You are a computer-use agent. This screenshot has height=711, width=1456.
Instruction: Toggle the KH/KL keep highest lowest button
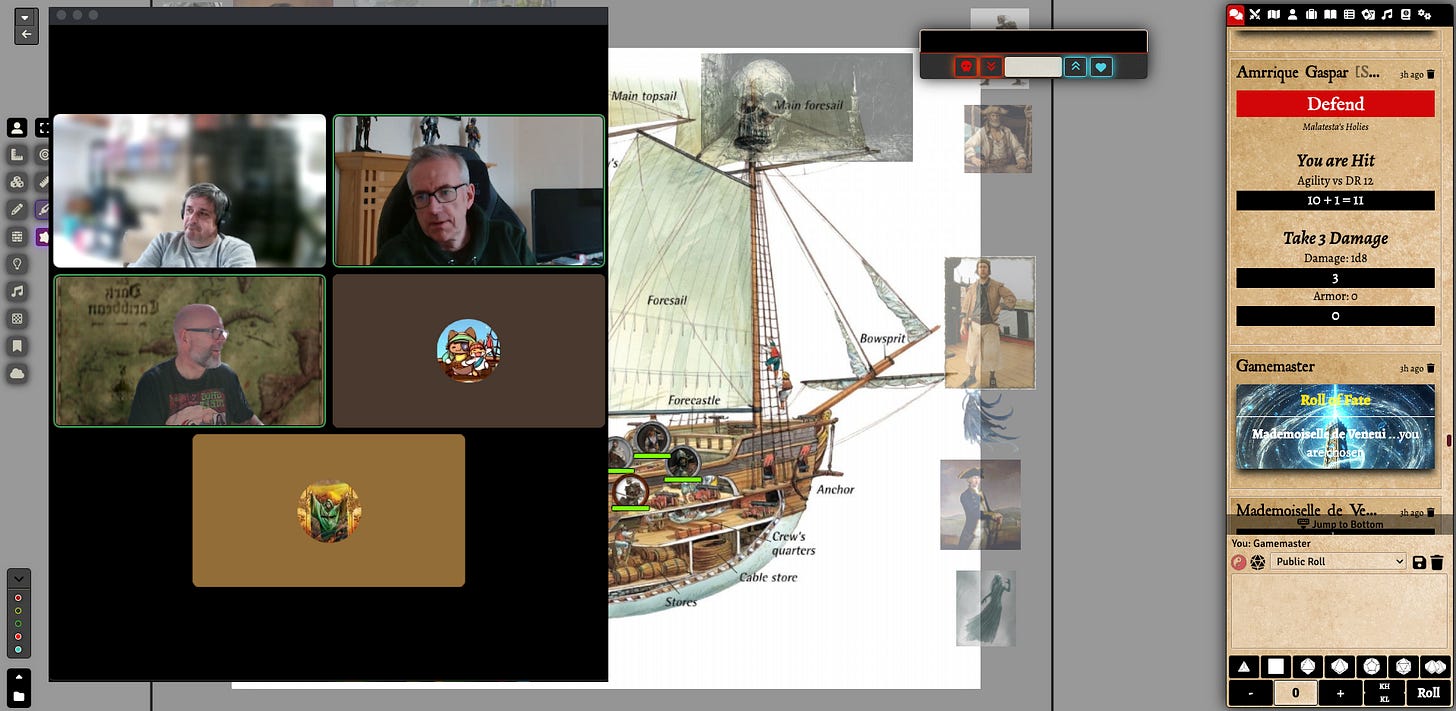pyautogui.click(x=1384, y=693)
